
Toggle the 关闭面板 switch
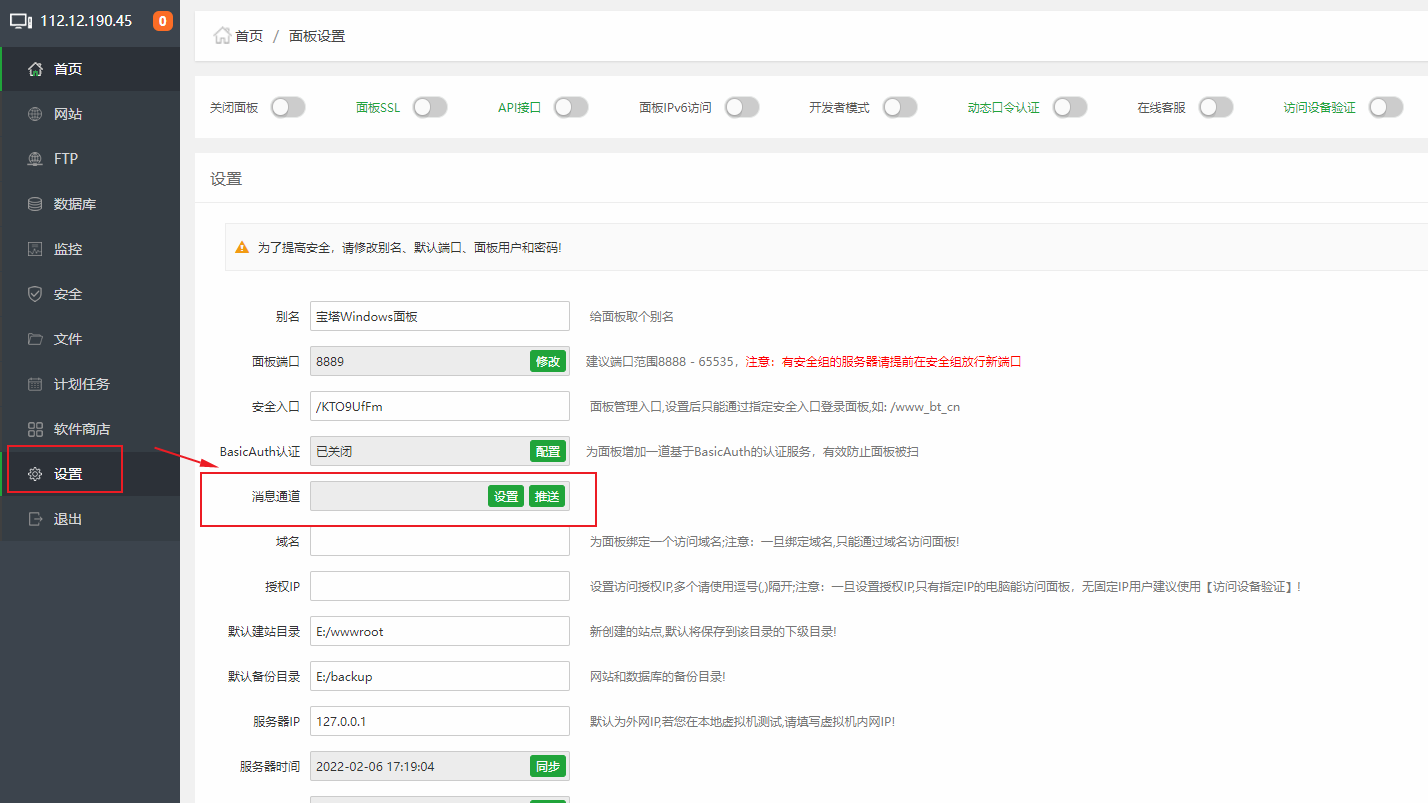[288, 107]
